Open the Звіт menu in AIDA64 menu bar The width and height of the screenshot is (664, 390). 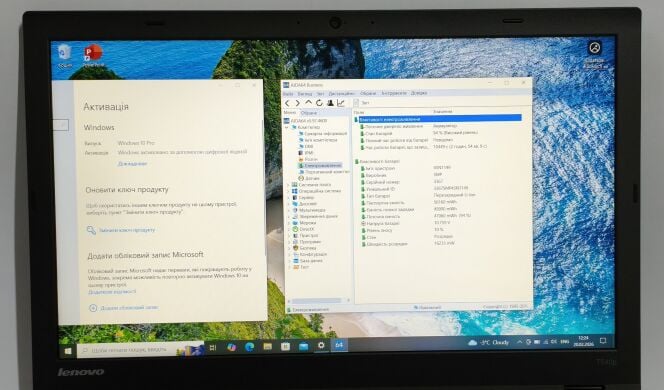click(x=321, y=94)
